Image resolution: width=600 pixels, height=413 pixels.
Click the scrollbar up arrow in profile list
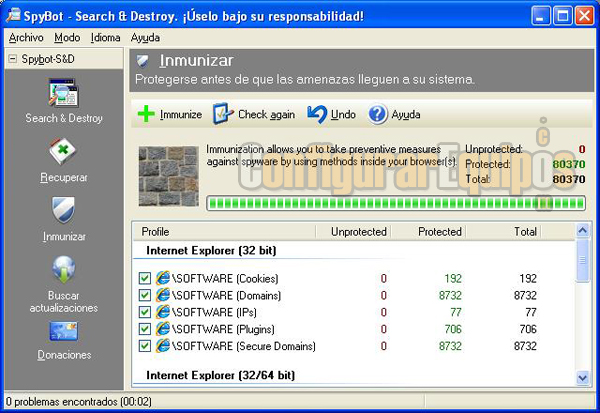pyautogui.click(x=582, y=230)
